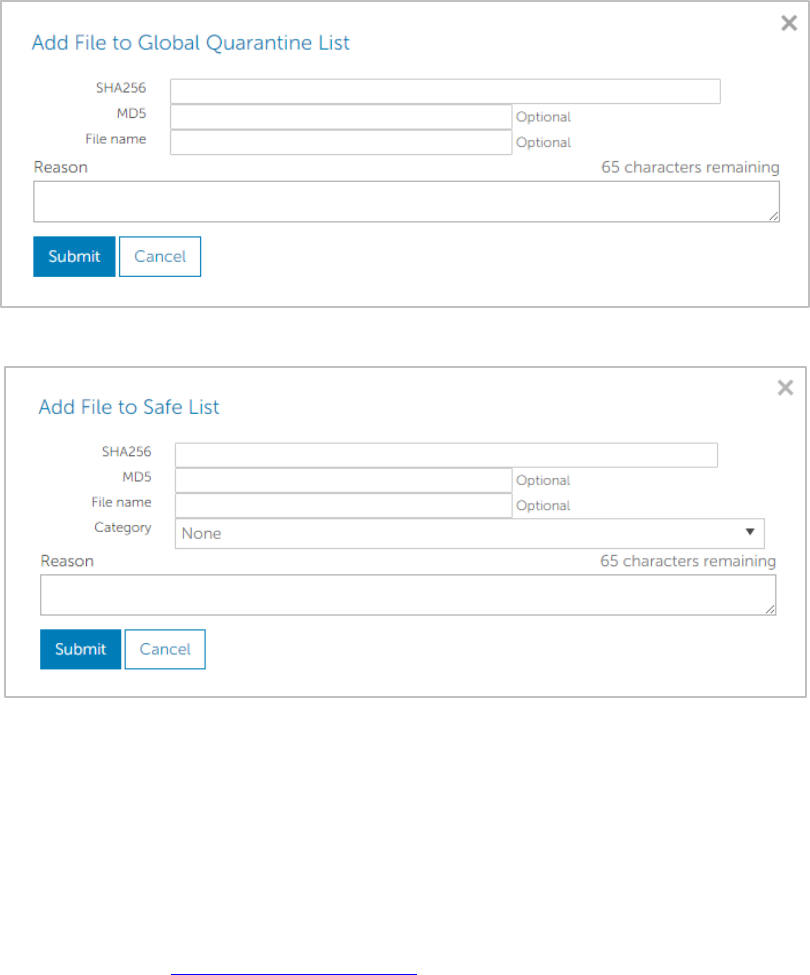This screenshot has width=810, height=975.
Task: Submit the Add File to Safe List form
Action: tap(80, 649)
